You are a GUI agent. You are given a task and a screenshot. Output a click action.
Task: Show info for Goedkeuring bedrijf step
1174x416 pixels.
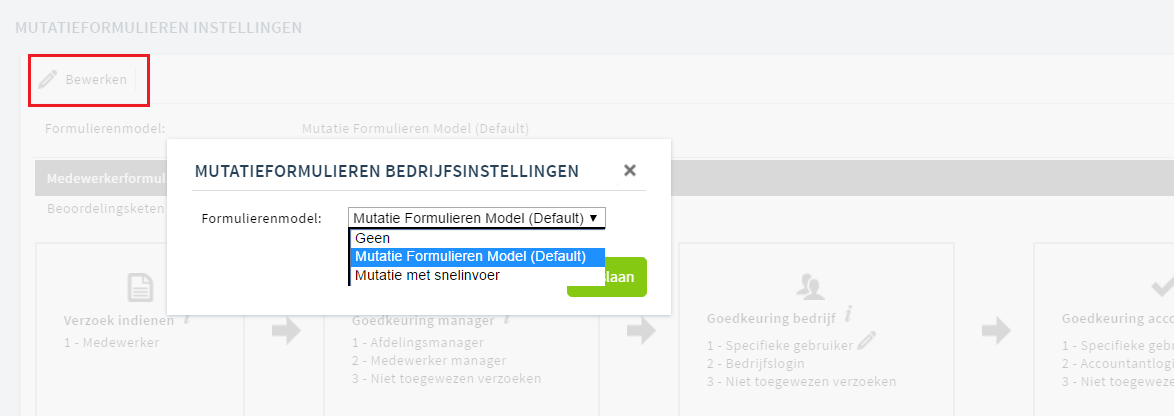pyautogui.click(x=847, y=315)
